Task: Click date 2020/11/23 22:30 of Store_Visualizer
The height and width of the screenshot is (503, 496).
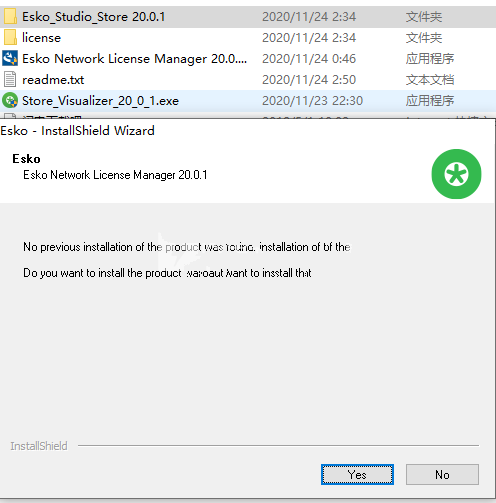Action: tap(312, 101)
